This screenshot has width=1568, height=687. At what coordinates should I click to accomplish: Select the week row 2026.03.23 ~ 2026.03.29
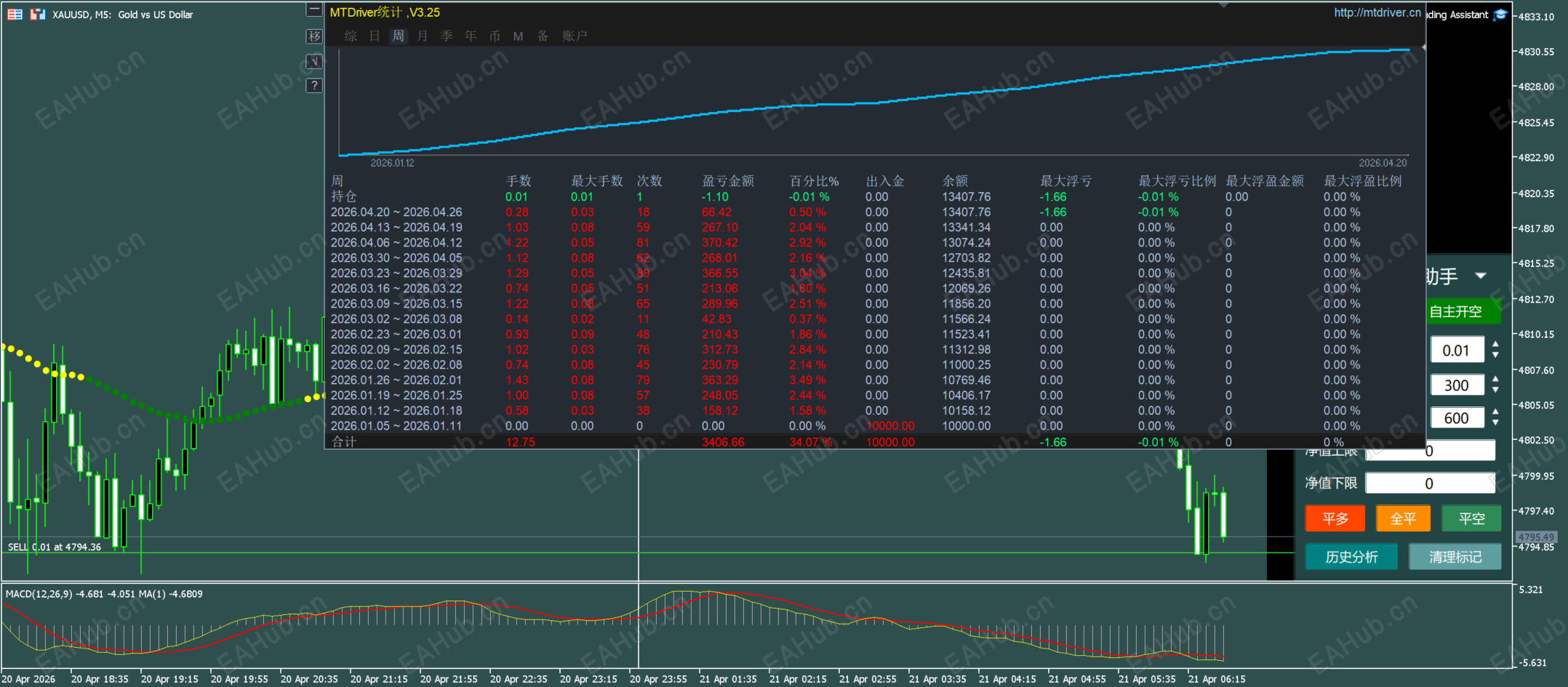click(x=396, y=273)
